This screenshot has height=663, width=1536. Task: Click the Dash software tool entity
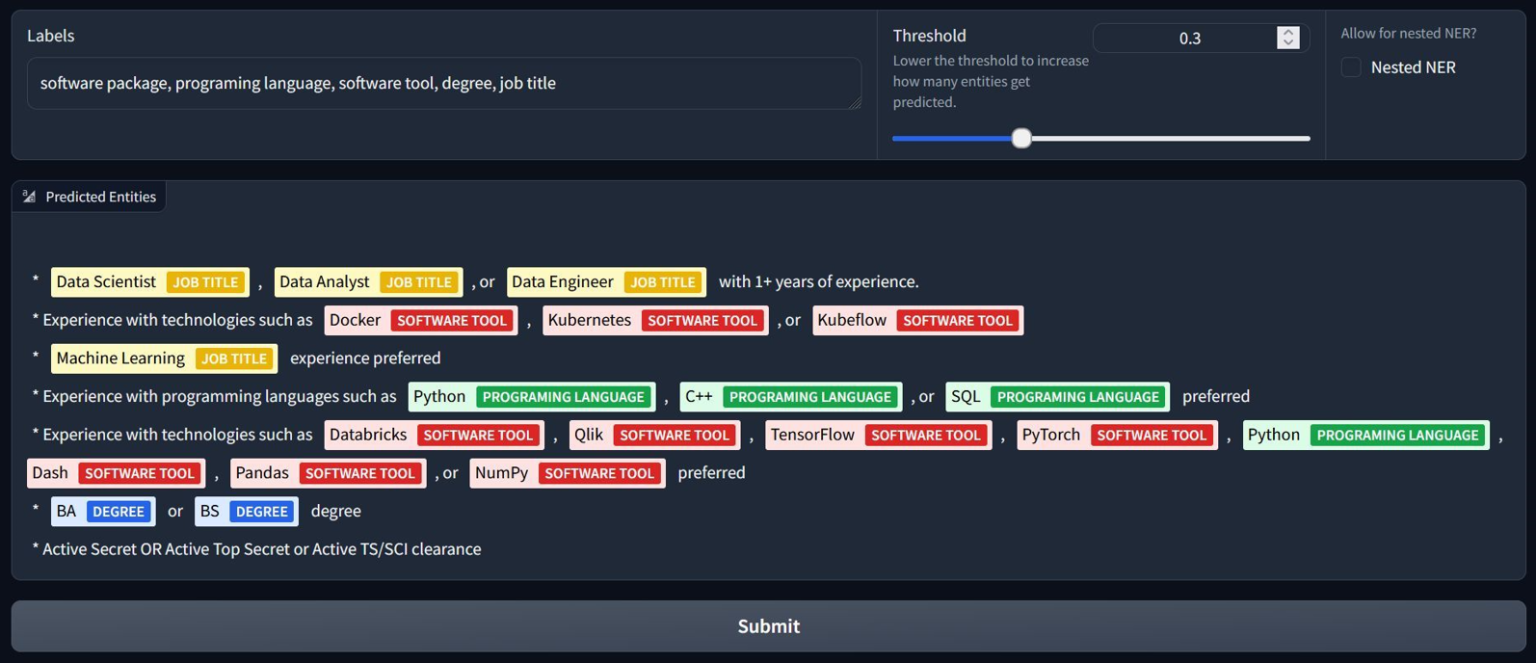[x=116, y=473]
